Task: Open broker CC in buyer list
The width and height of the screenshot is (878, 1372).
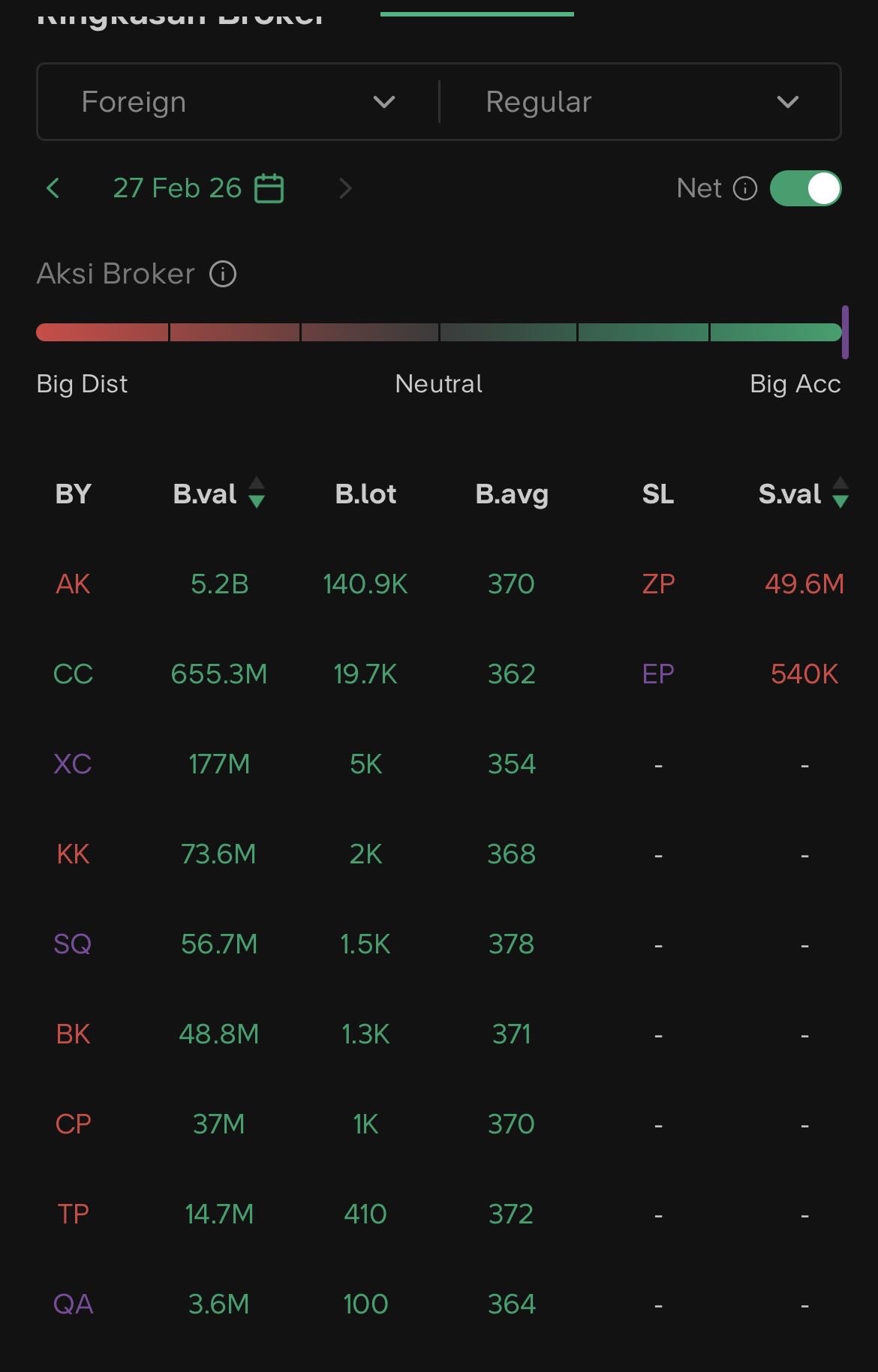Action: [73, 674]
